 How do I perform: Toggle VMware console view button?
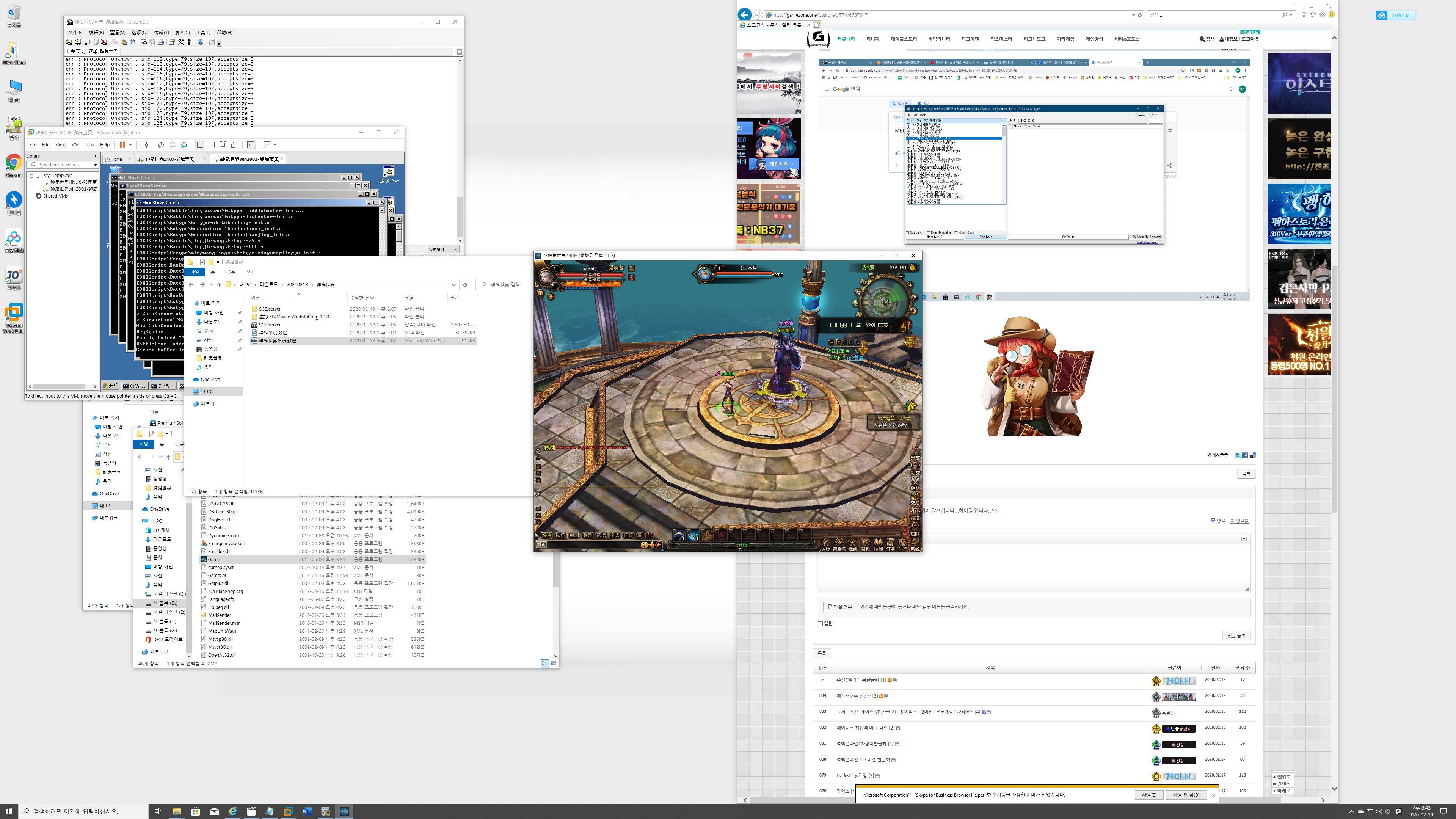pos(251,145)
